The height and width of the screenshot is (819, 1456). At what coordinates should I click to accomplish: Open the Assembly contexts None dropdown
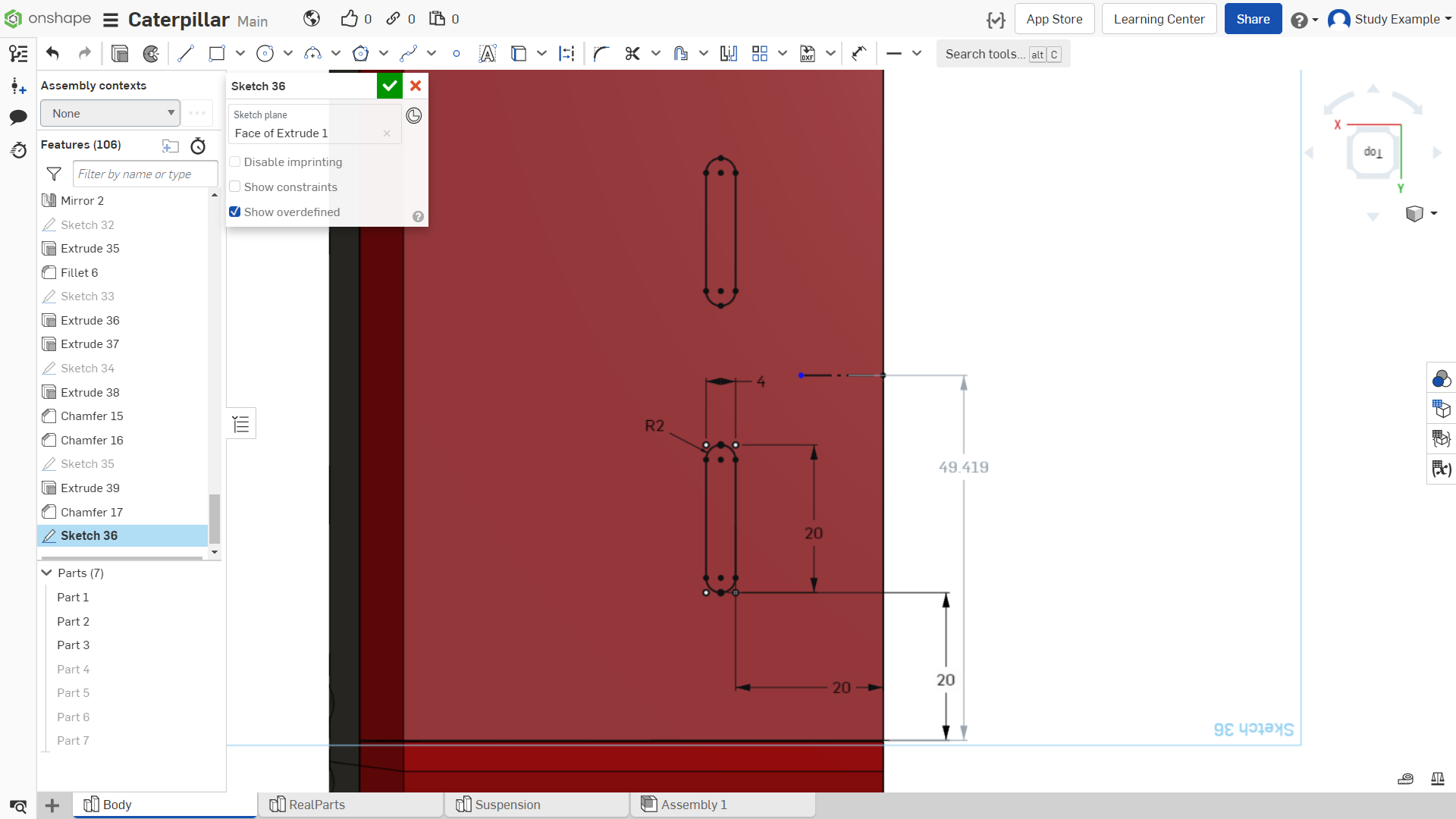[111, 114]
